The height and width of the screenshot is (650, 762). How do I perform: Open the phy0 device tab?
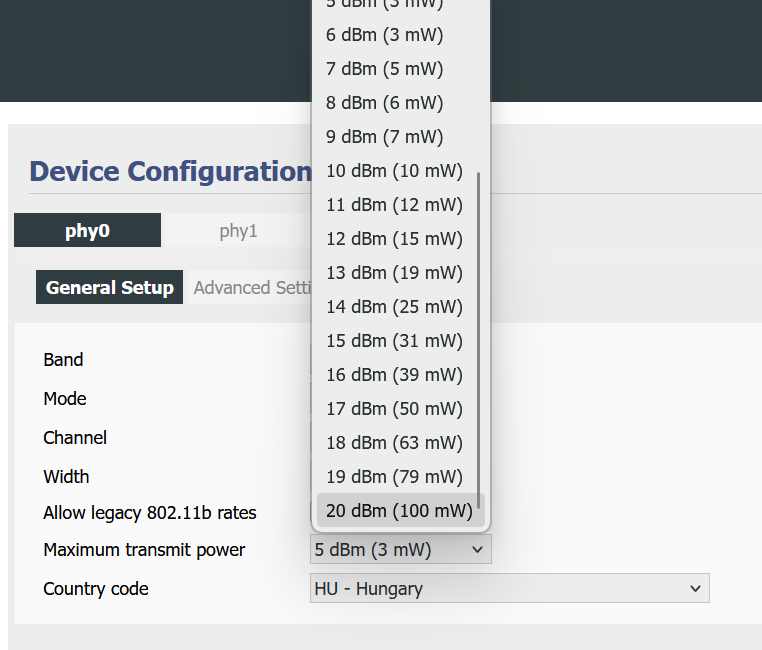(87, 231)
